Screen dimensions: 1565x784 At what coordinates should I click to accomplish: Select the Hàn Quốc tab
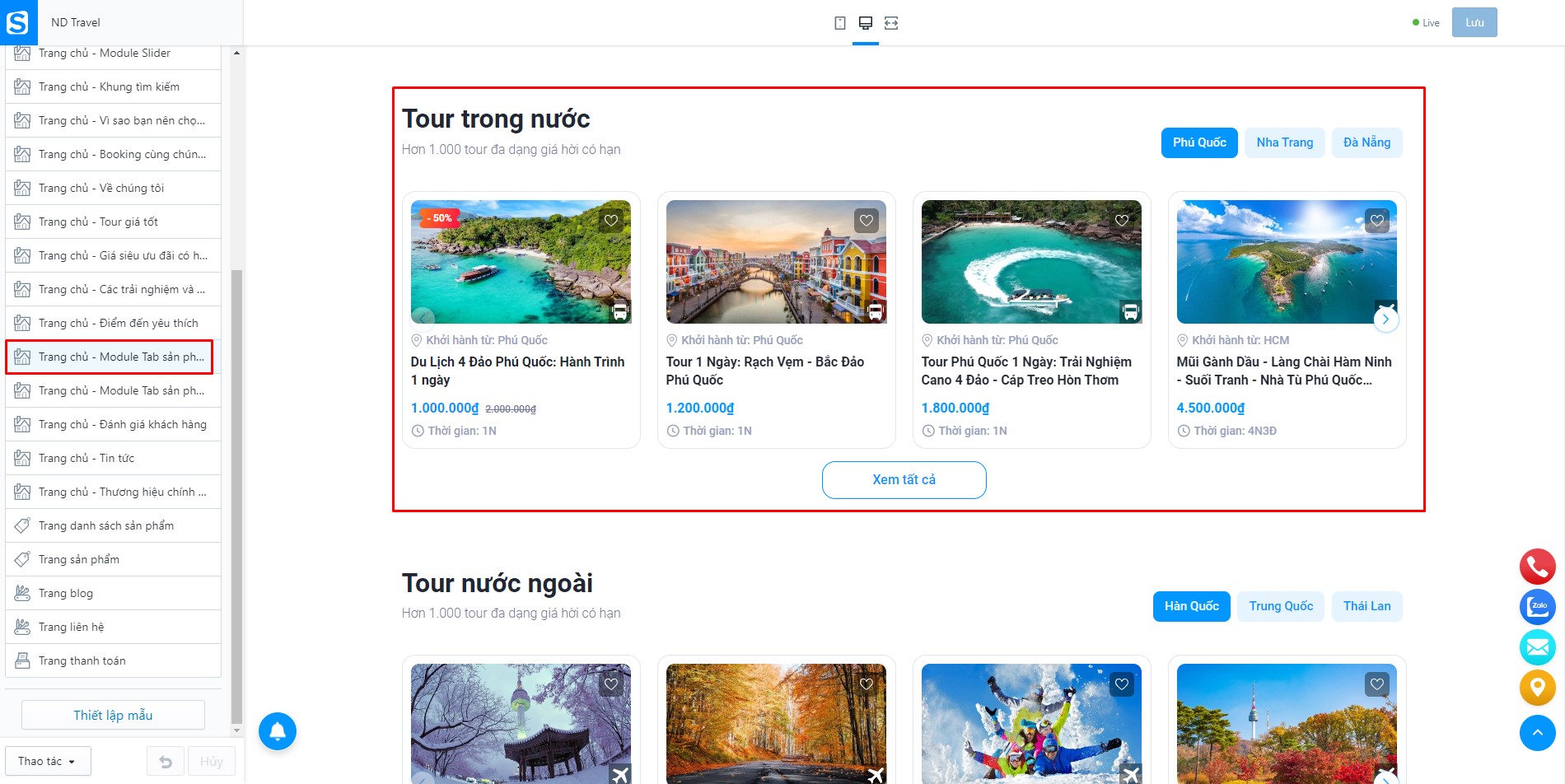pyautogui.click(x=1191, y=606)
